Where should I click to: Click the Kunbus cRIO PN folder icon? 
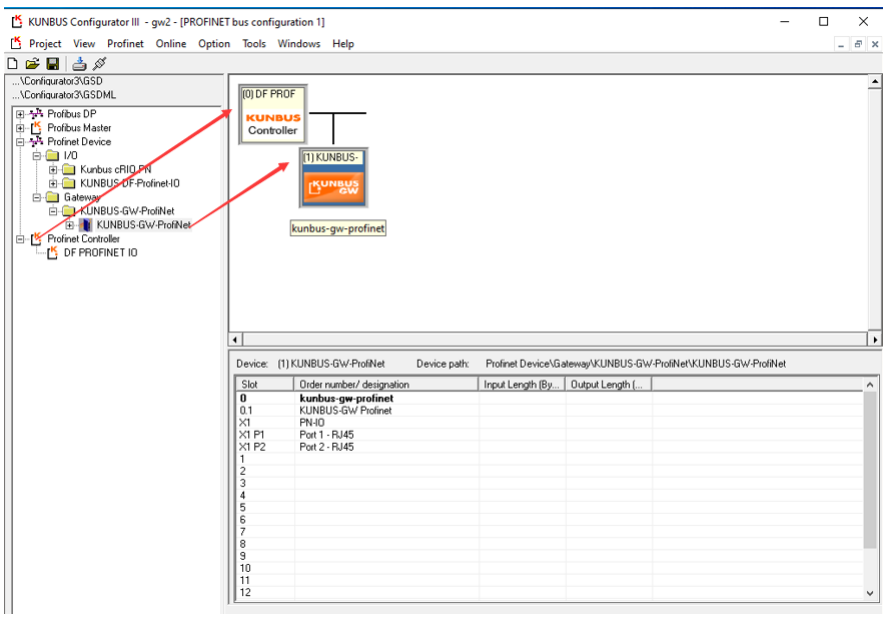tap(69, 169)
